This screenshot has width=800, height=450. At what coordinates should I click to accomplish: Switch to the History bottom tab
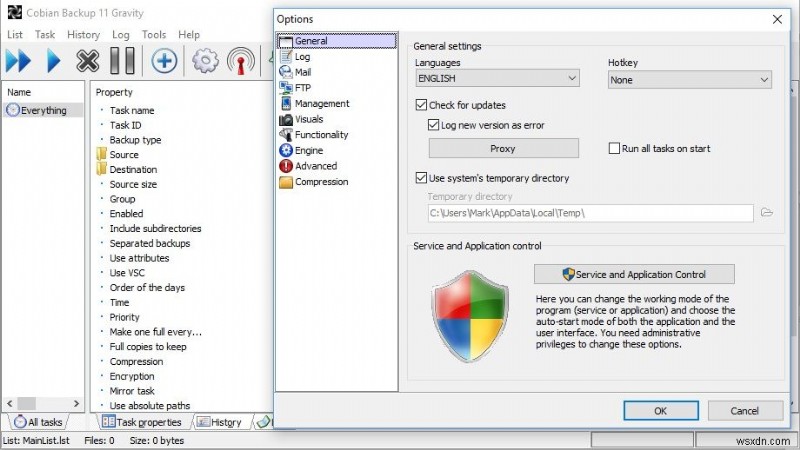pyautogui.click(x=219, y=422)
